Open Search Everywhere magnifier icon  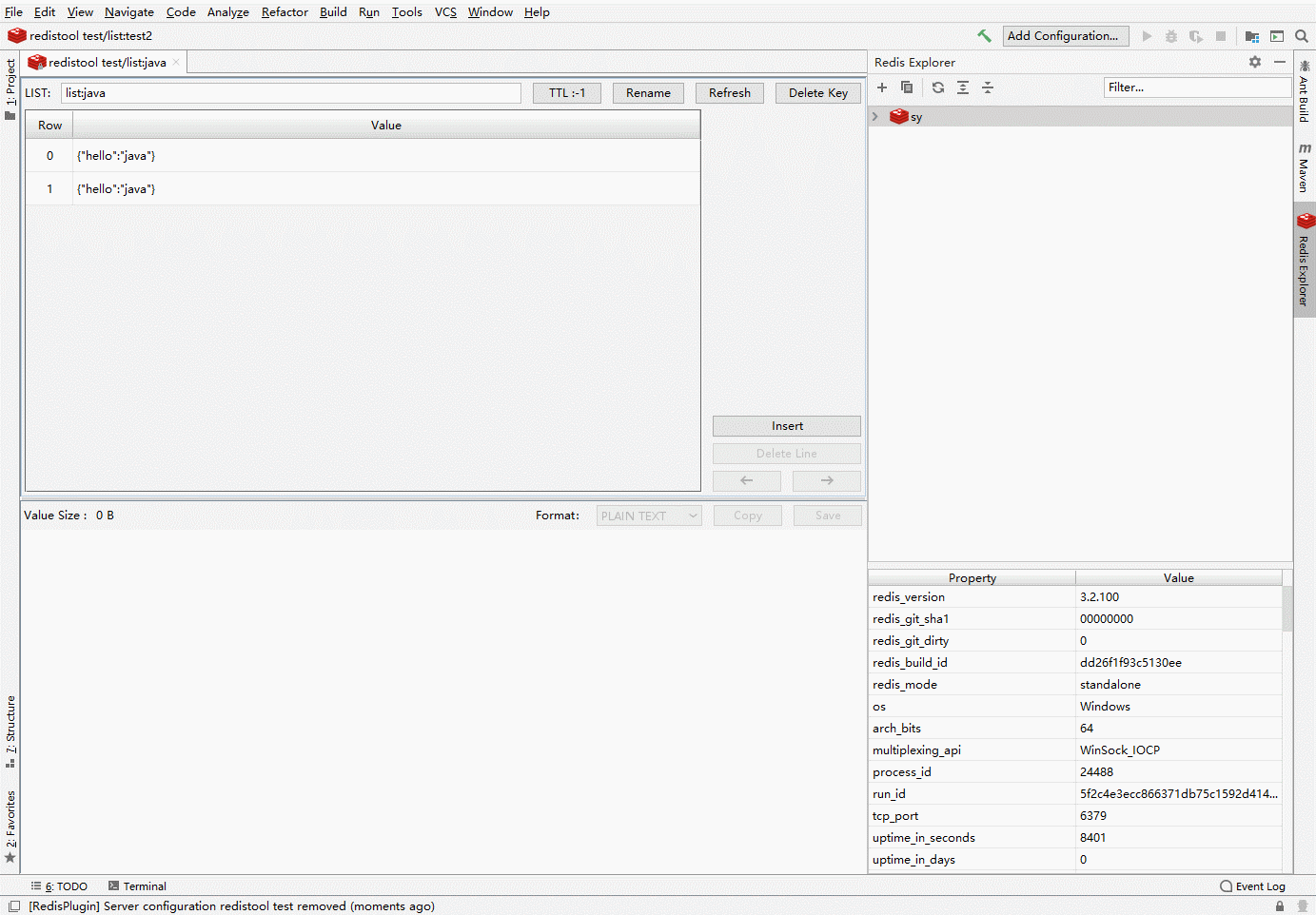1302,36
